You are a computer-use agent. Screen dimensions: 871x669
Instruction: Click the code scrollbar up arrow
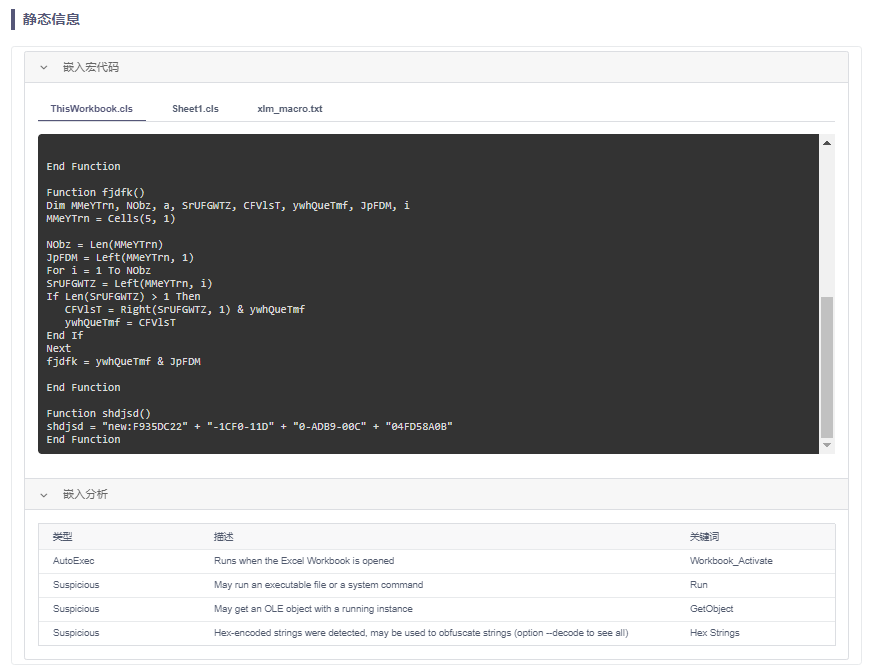point(827,143)
